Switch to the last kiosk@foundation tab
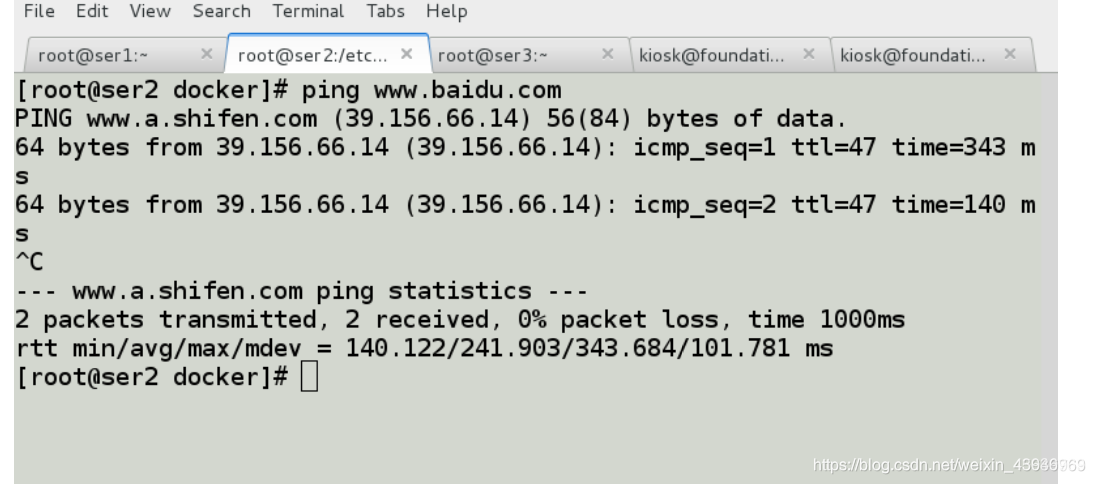1095x484 pixels. (920, 54)
